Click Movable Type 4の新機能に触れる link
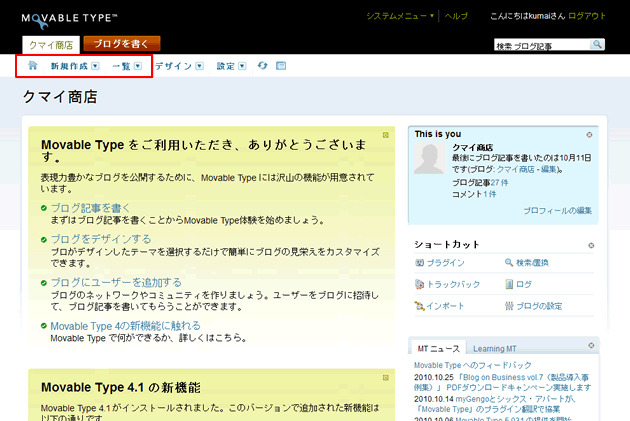The height and width of the screenshot is (421, 630). coord(125,326)
